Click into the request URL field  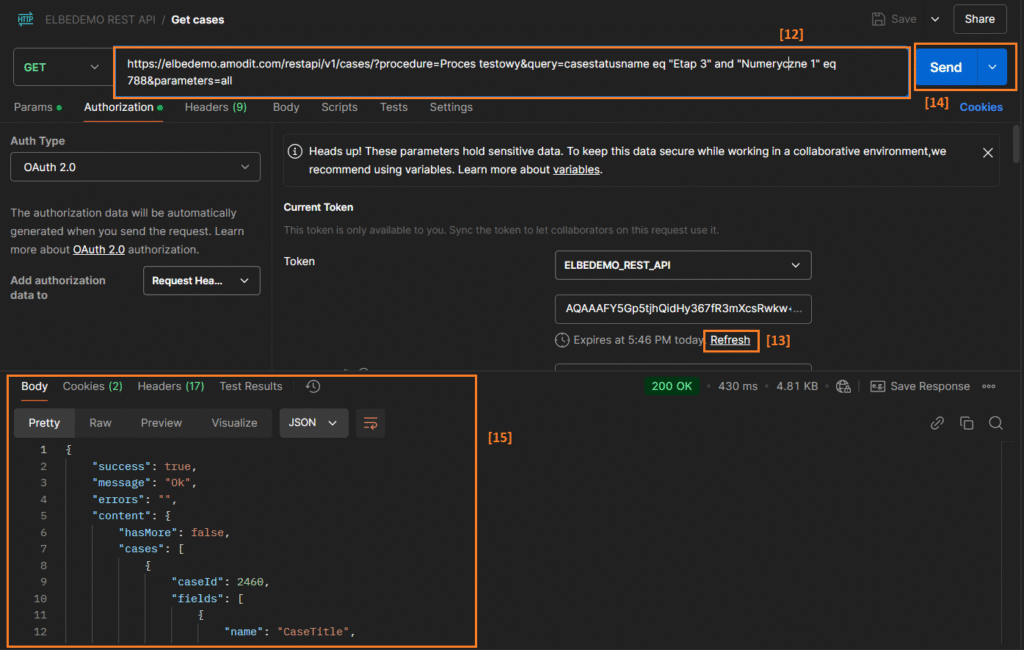[512, 72]
